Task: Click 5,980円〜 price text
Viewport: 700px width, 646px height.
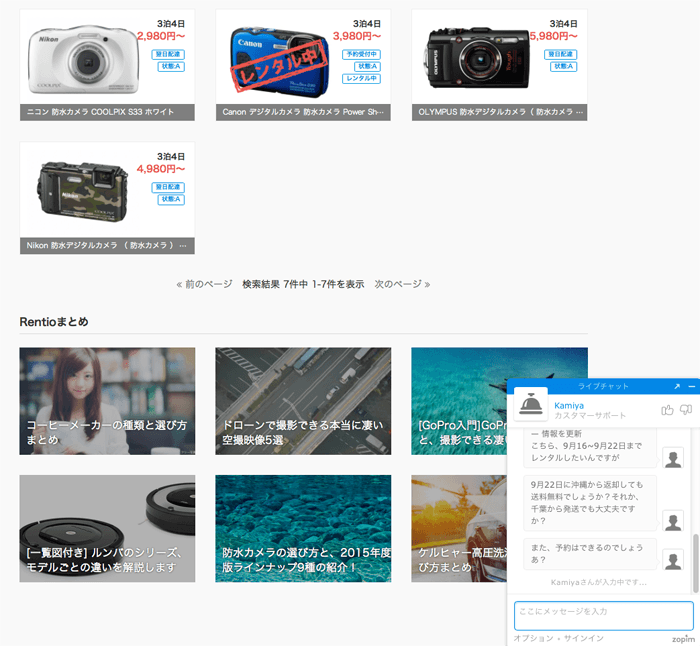Action: point(553,36)
